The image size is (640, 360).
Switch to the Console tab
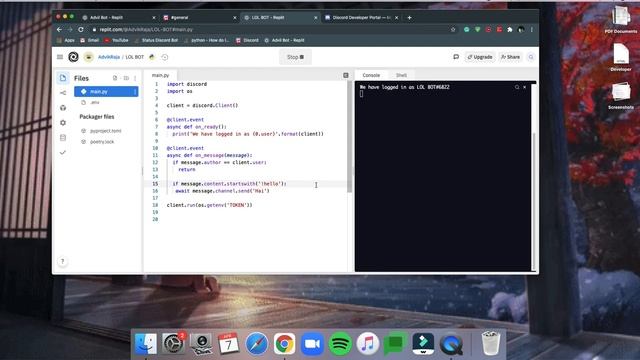pyautogui.click(x=371, y=75)
